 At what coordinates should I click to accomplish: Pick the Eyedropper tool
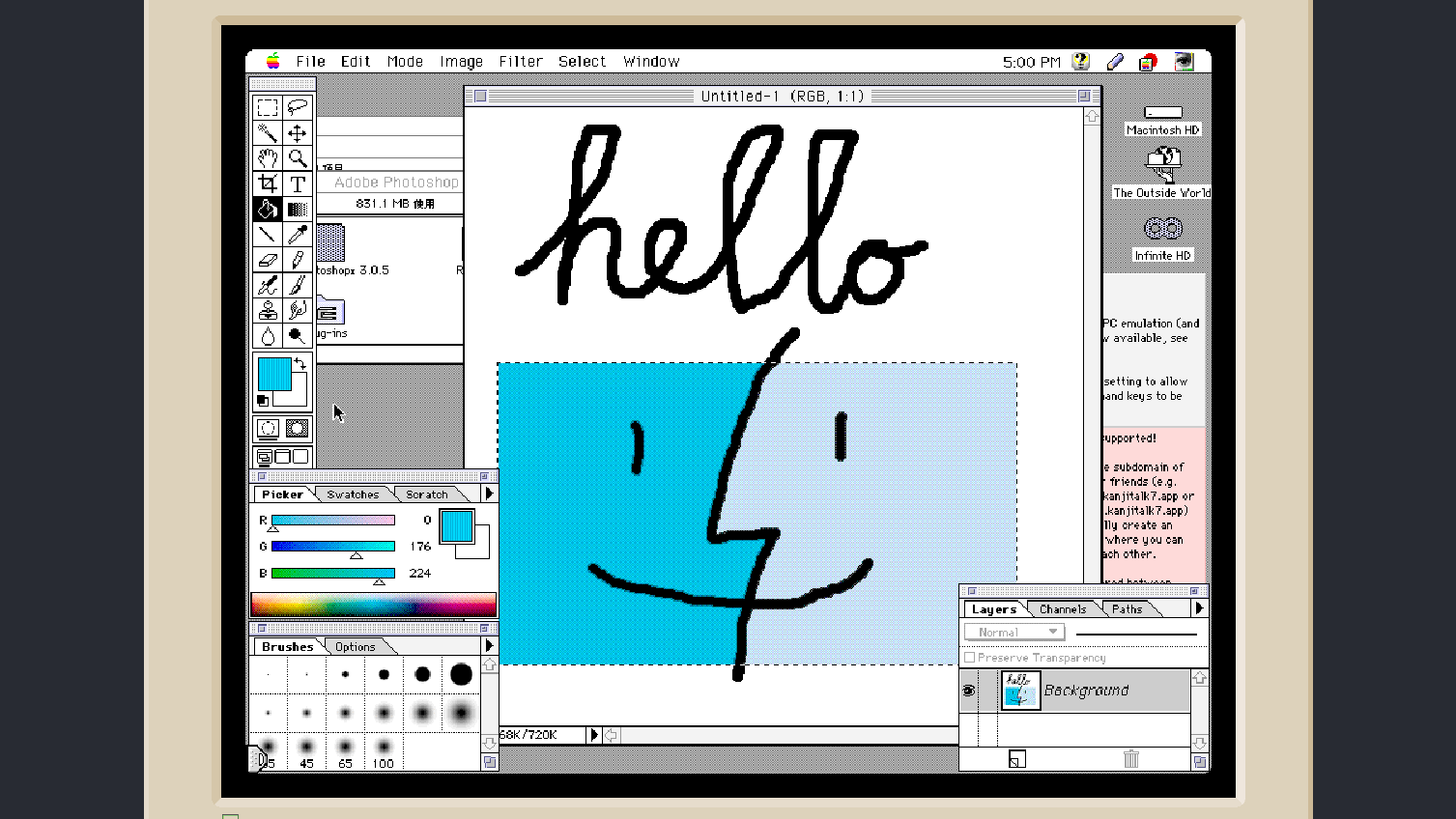298,234
